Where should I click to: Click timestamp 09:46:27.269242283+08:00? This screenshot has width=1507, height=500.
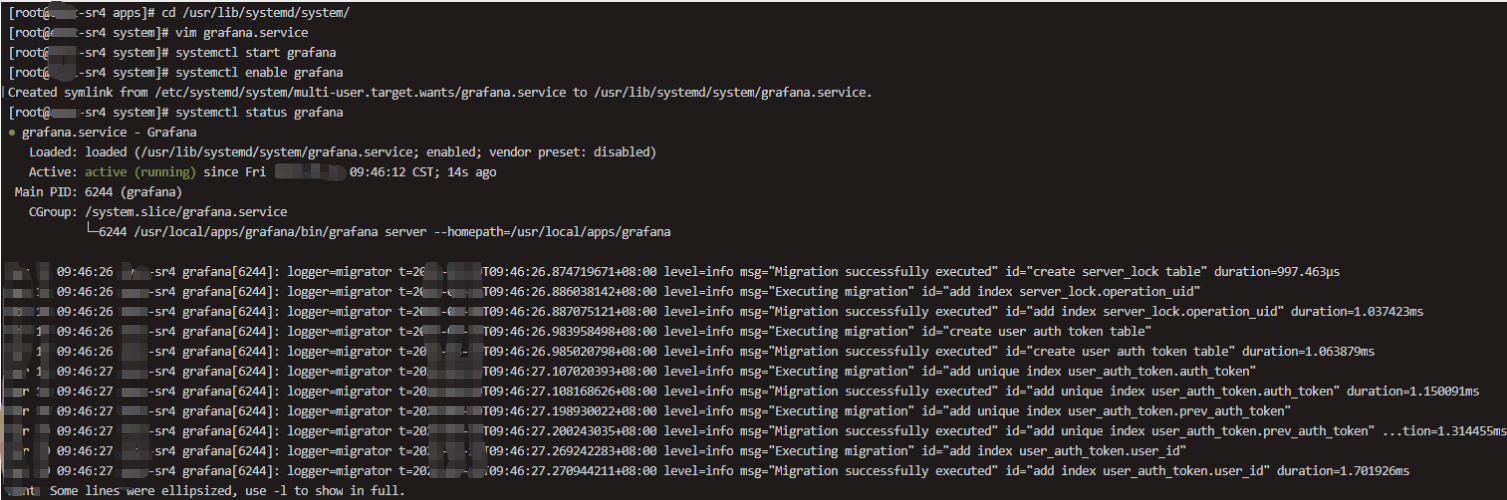(x=573, y=452)
